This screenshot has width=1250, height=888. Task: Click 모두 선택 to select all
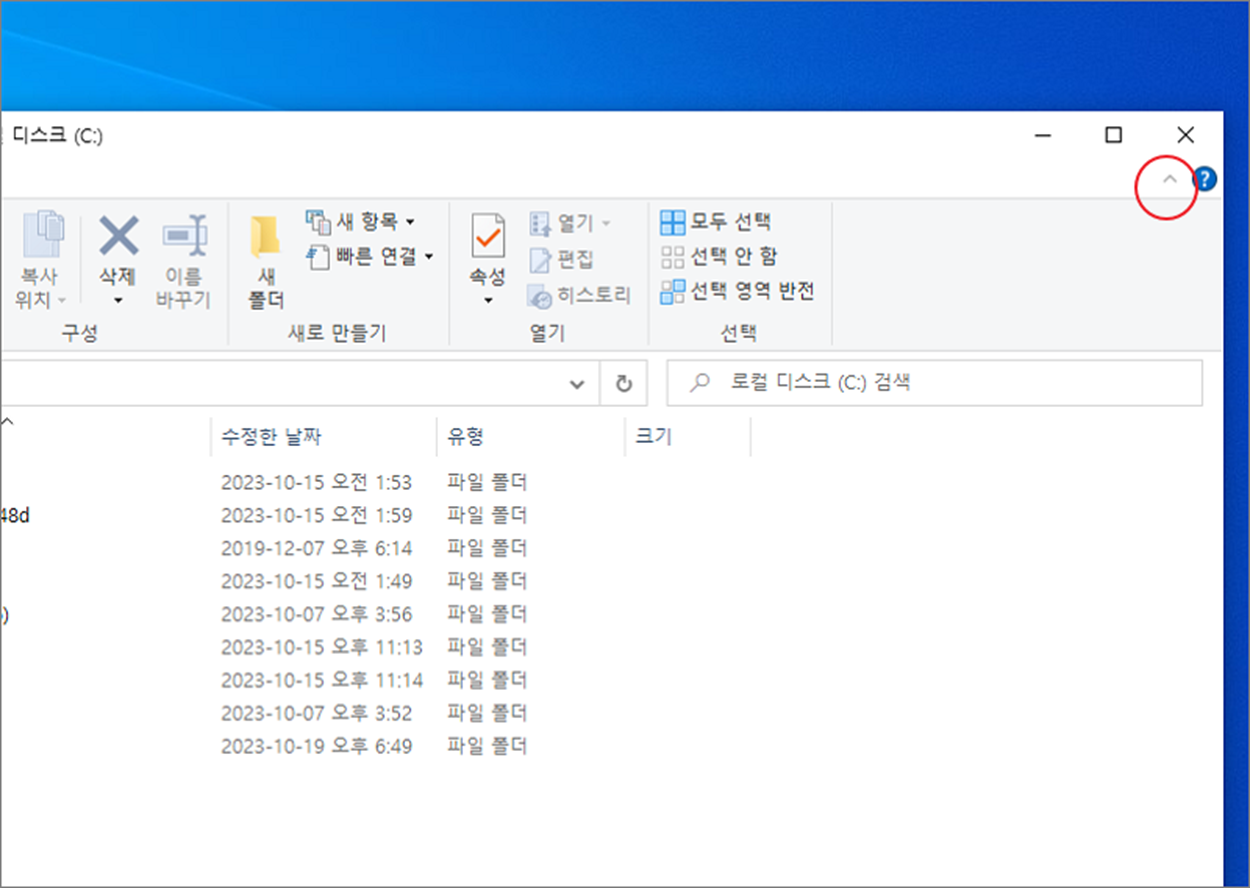(x=716, y=221)
